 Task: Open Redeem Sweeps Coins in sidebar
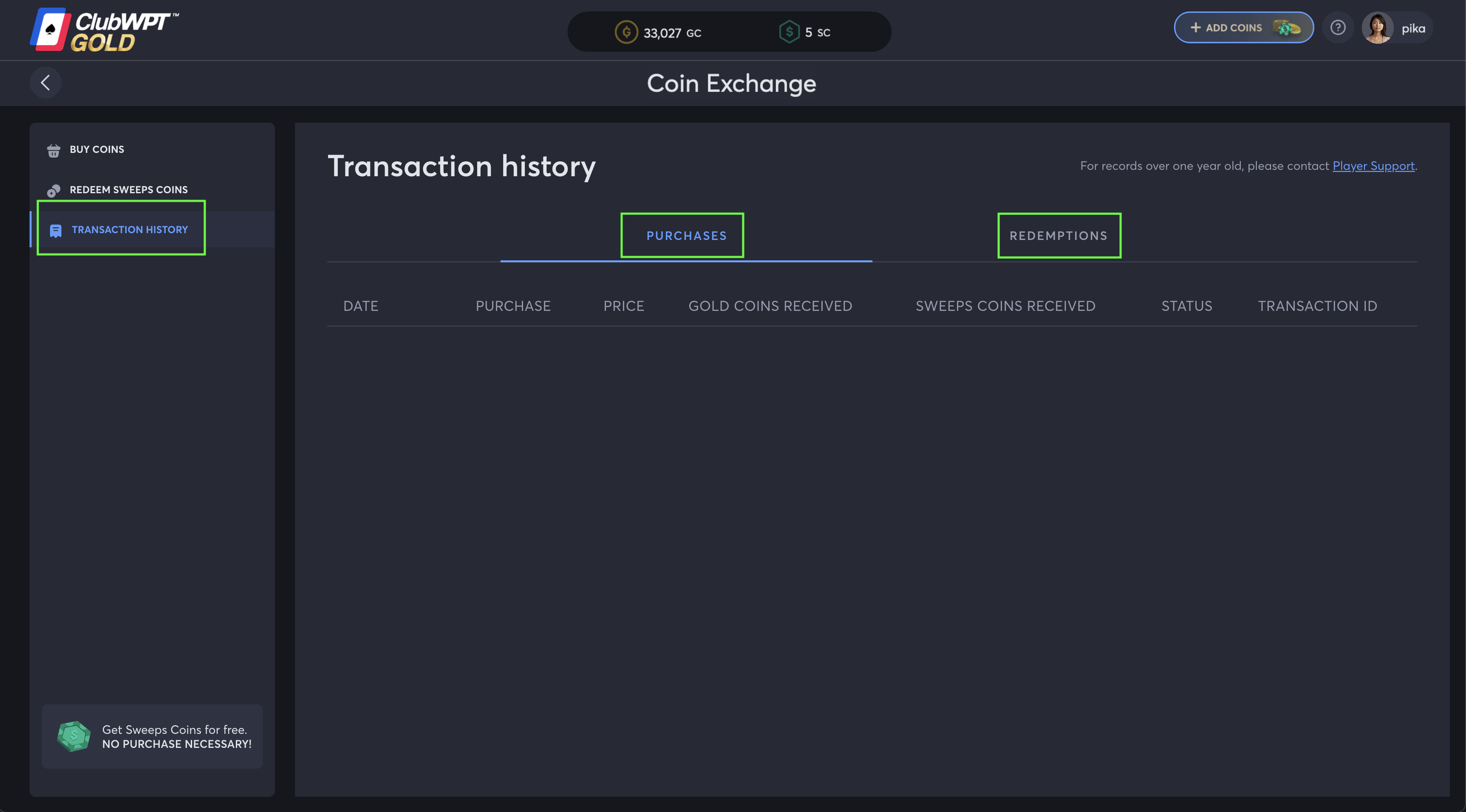pyautogui.click(x=129, y=190)
